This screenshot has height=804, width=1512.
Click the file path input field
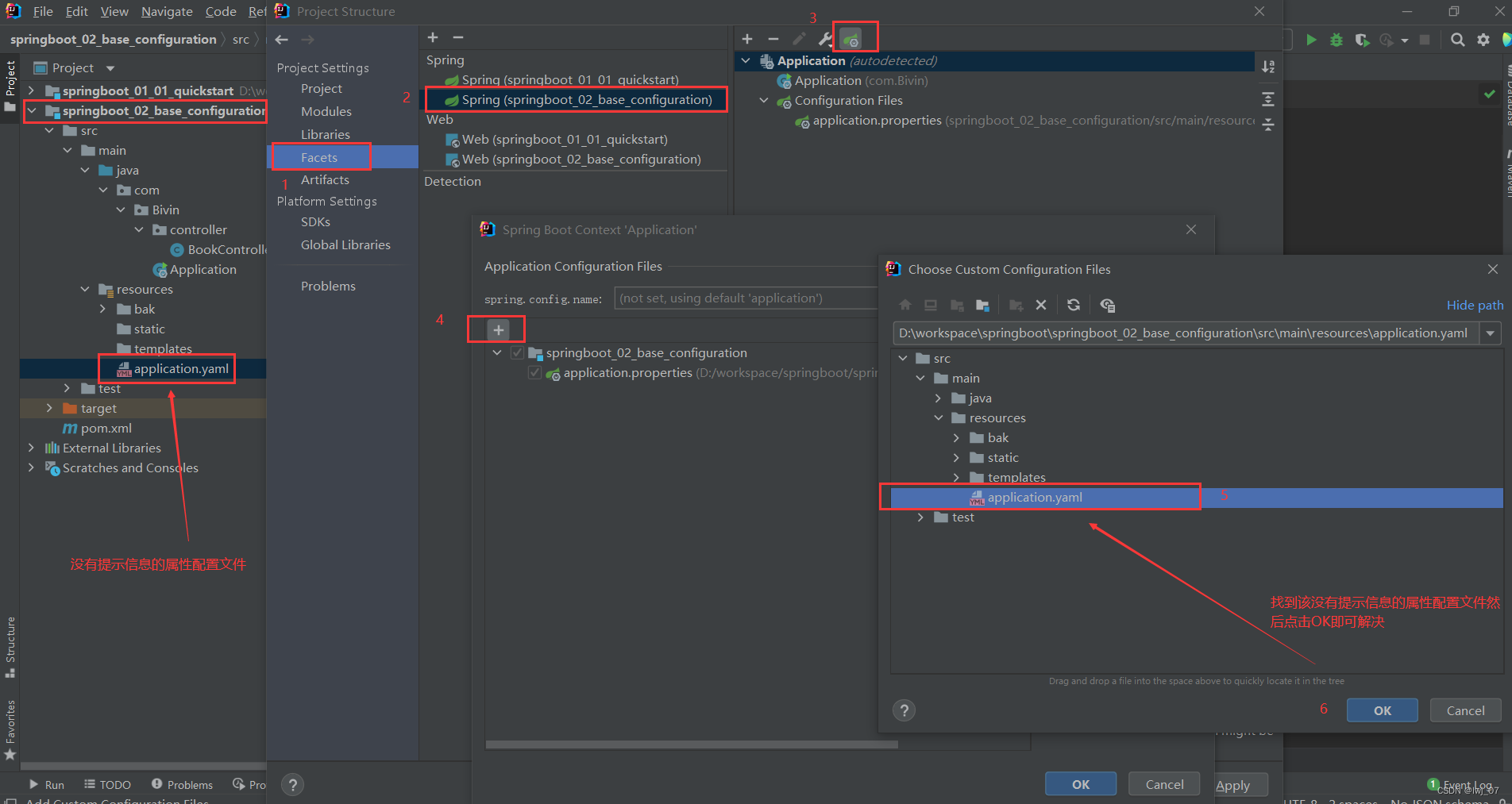(x=1186, y=333)
